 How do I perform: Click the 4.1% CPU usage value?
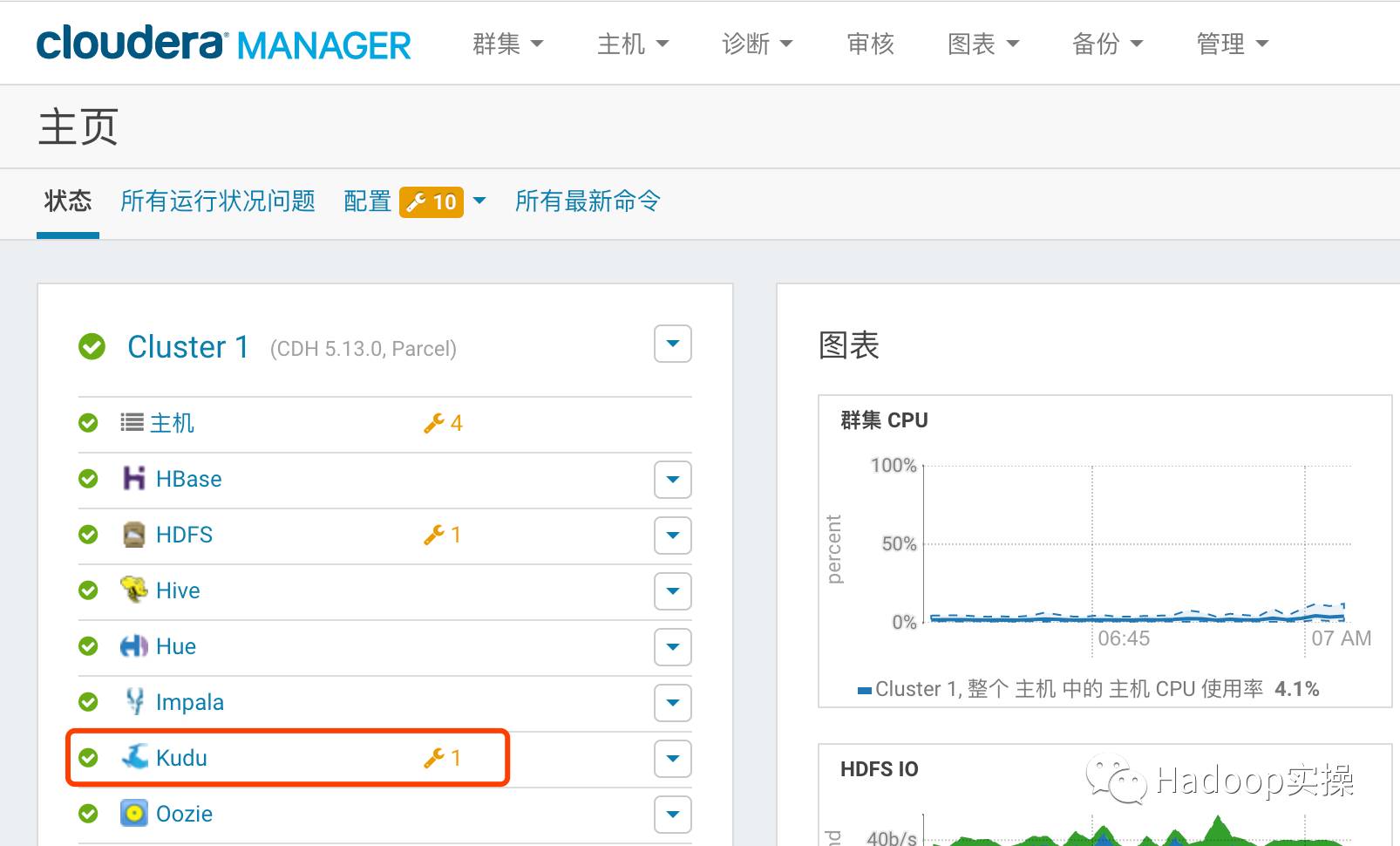point(1297,689)
